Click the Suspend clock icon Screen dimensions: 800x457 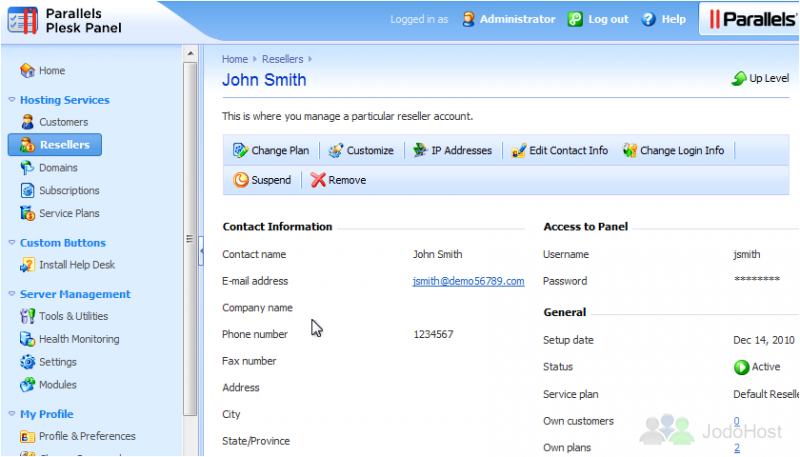(x=240, y=180)
